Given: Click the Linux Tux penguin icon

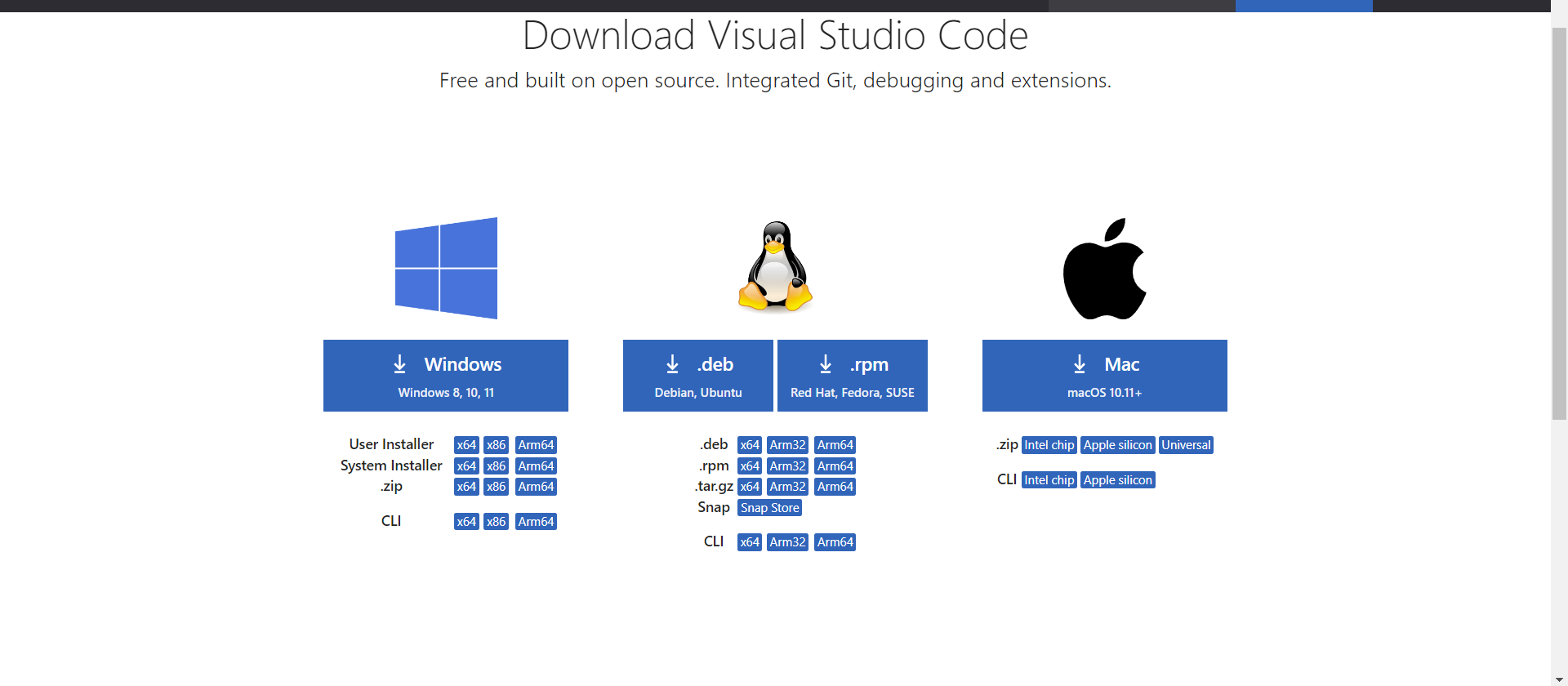Looking at the screenshot, I should coord(775,267).
